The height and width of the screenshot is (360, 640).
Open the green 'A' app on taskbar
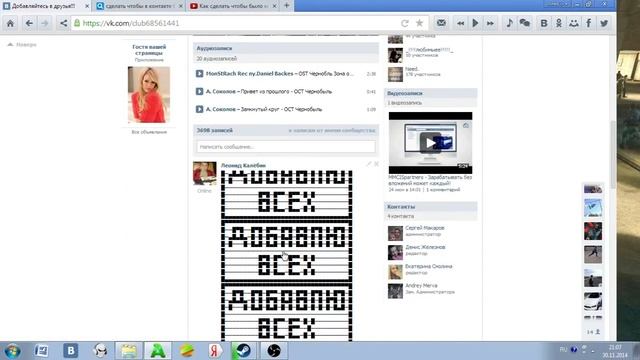click(158, 351)
